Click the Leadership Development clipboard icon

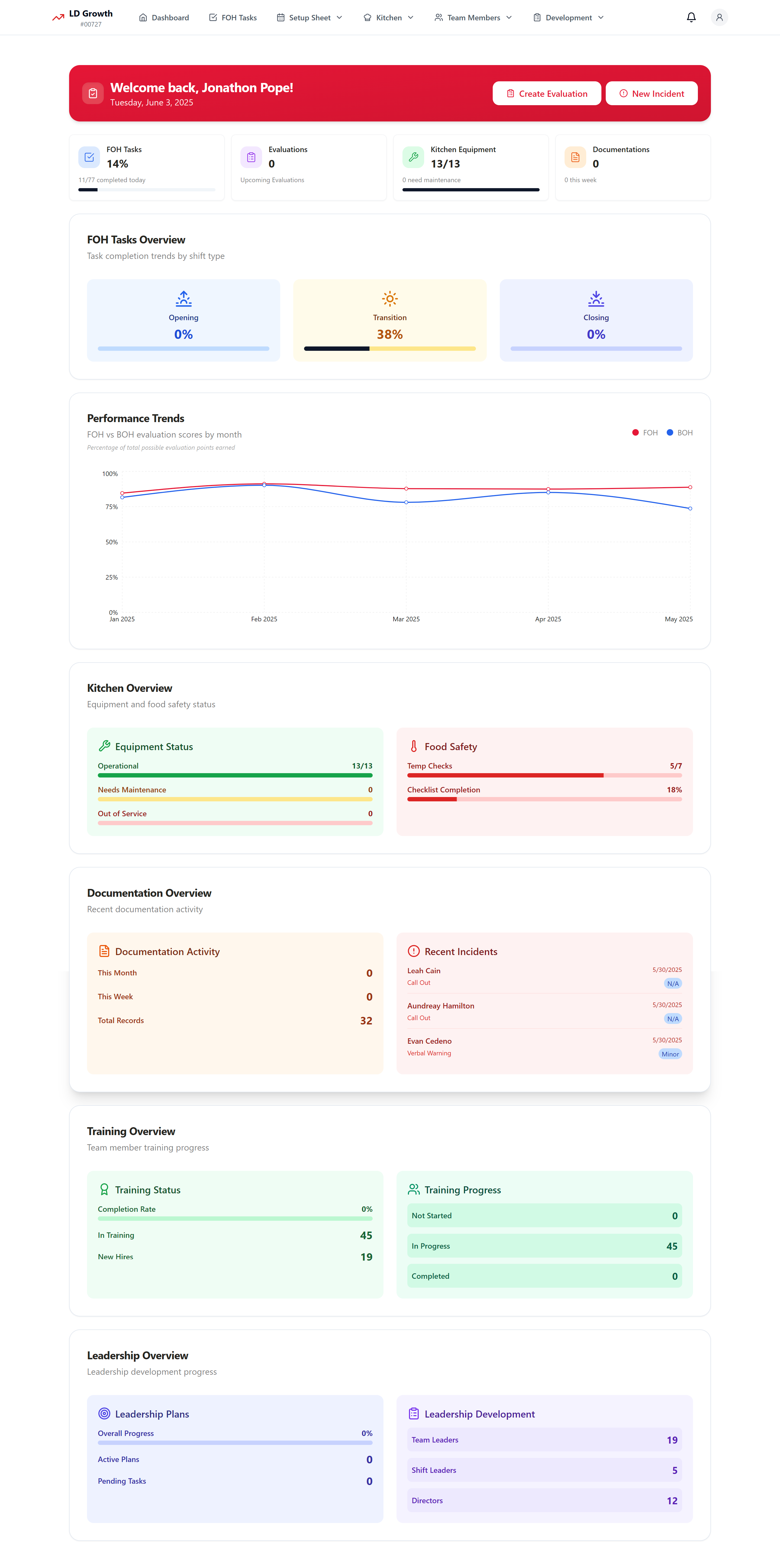tap(414, 1413)
